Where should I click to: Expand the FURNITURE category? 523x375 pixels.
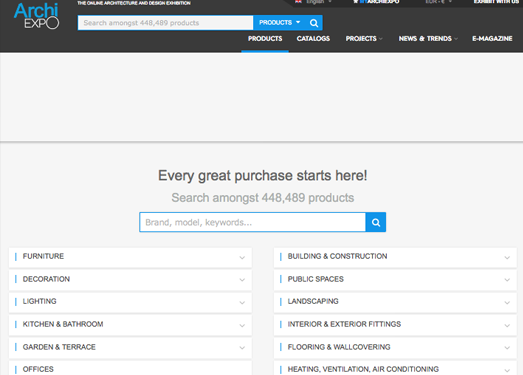pos(130,257)
